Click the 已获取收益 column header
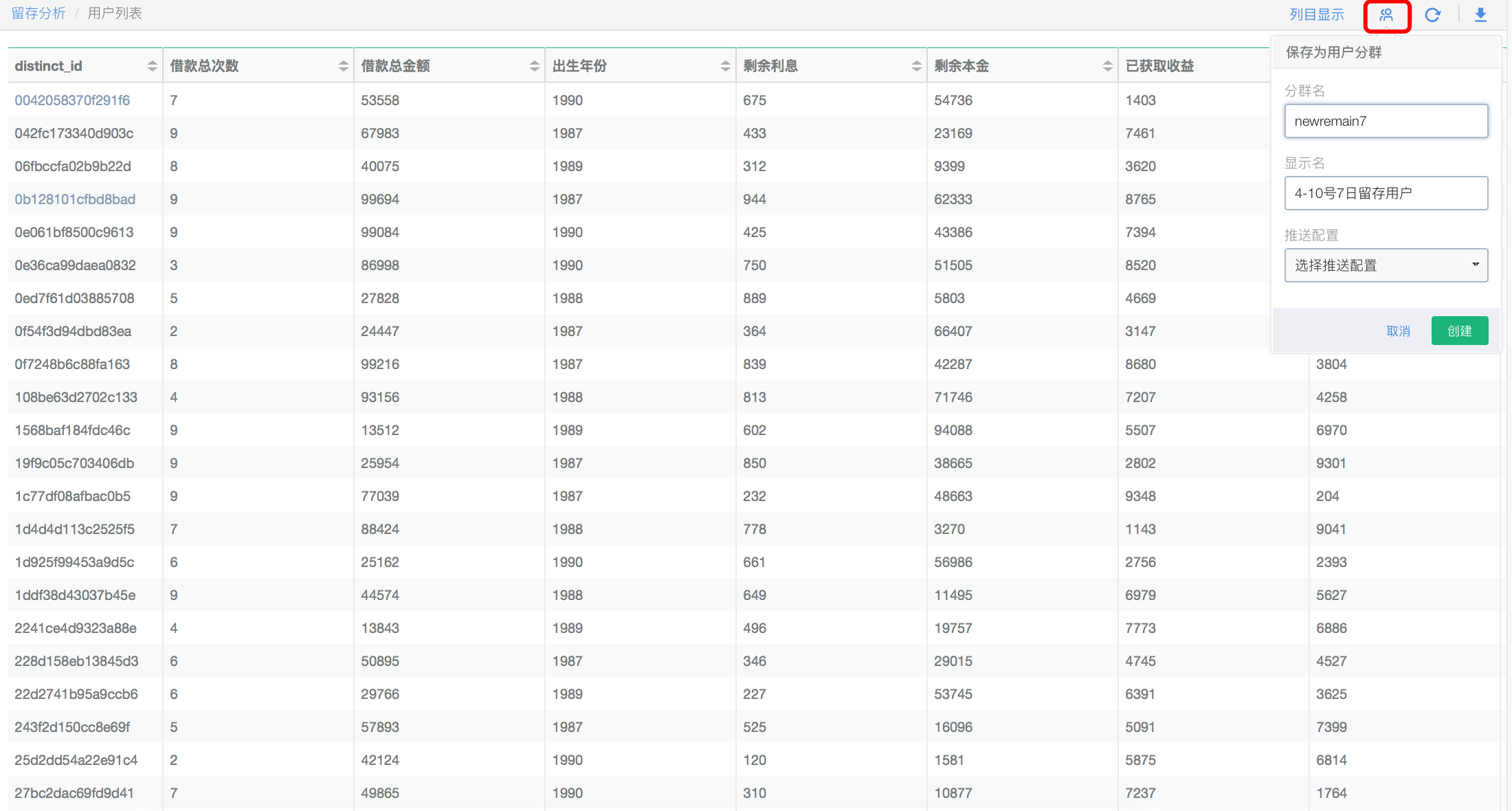1512x811 pixels. (x=1159, y=66)
